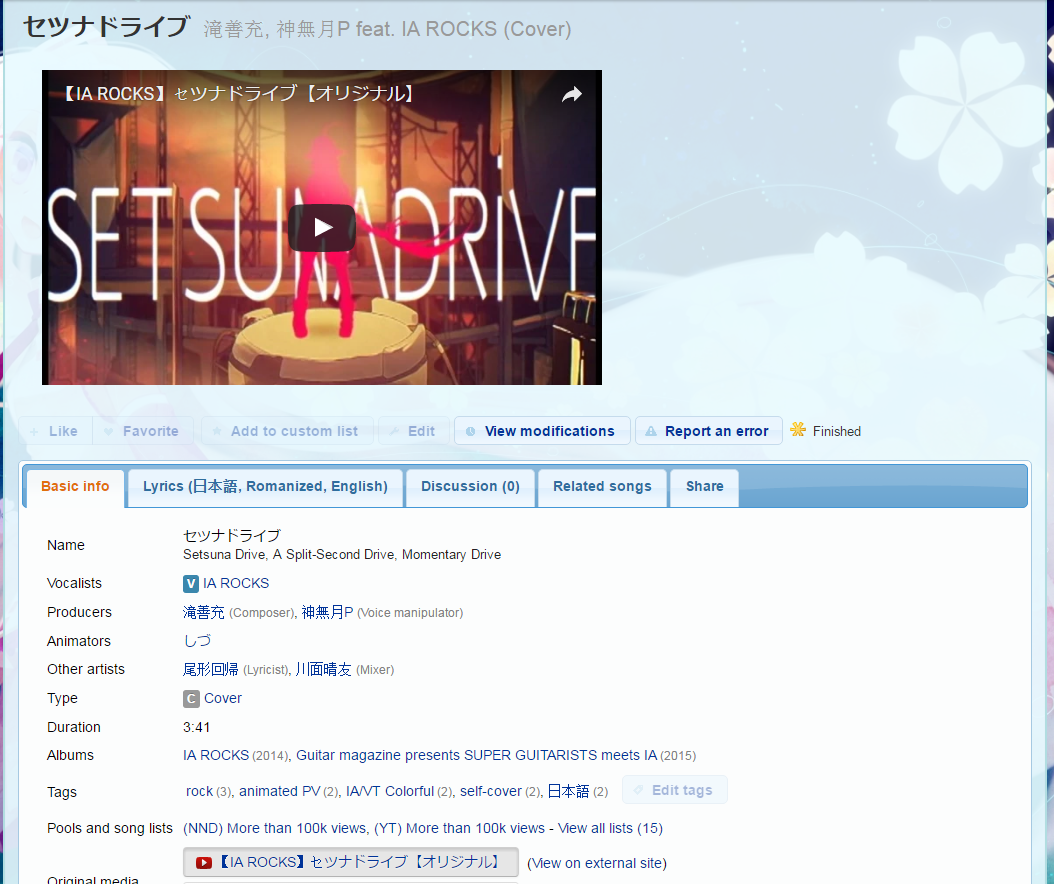Open voice manipulator 神無月P link
The width and height of the screenshot is (1054, 884).
click(327, 612)
